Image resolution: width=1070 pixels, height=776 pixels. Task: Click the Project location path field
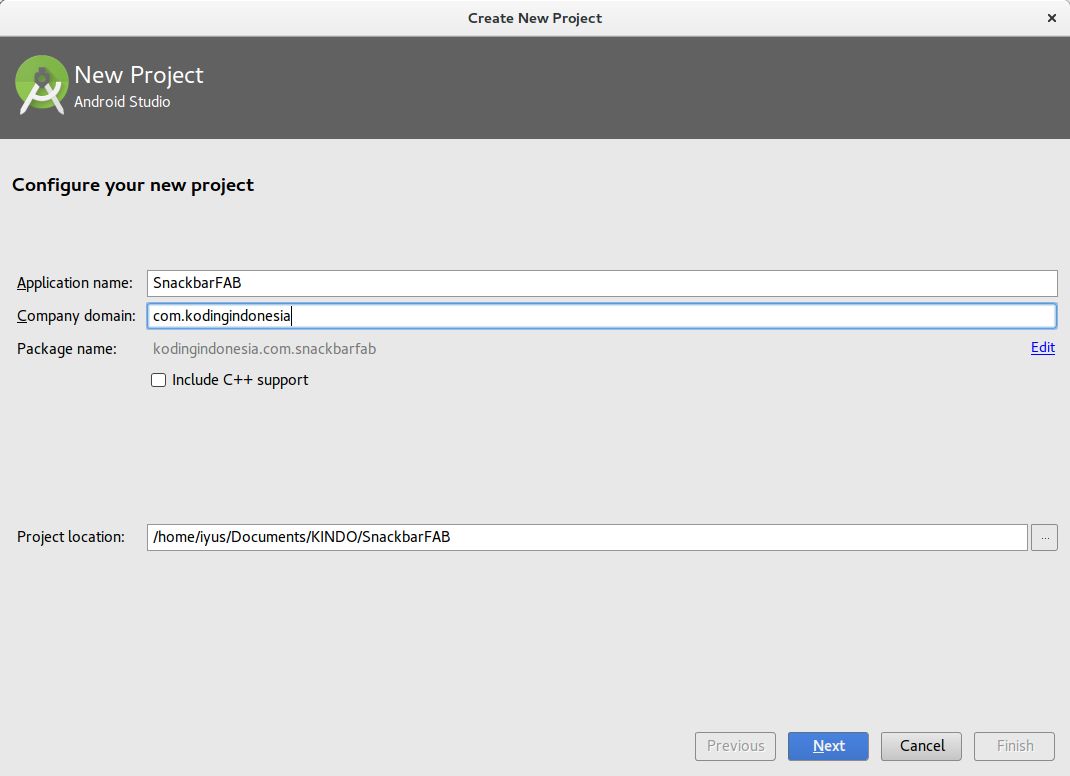587,537
